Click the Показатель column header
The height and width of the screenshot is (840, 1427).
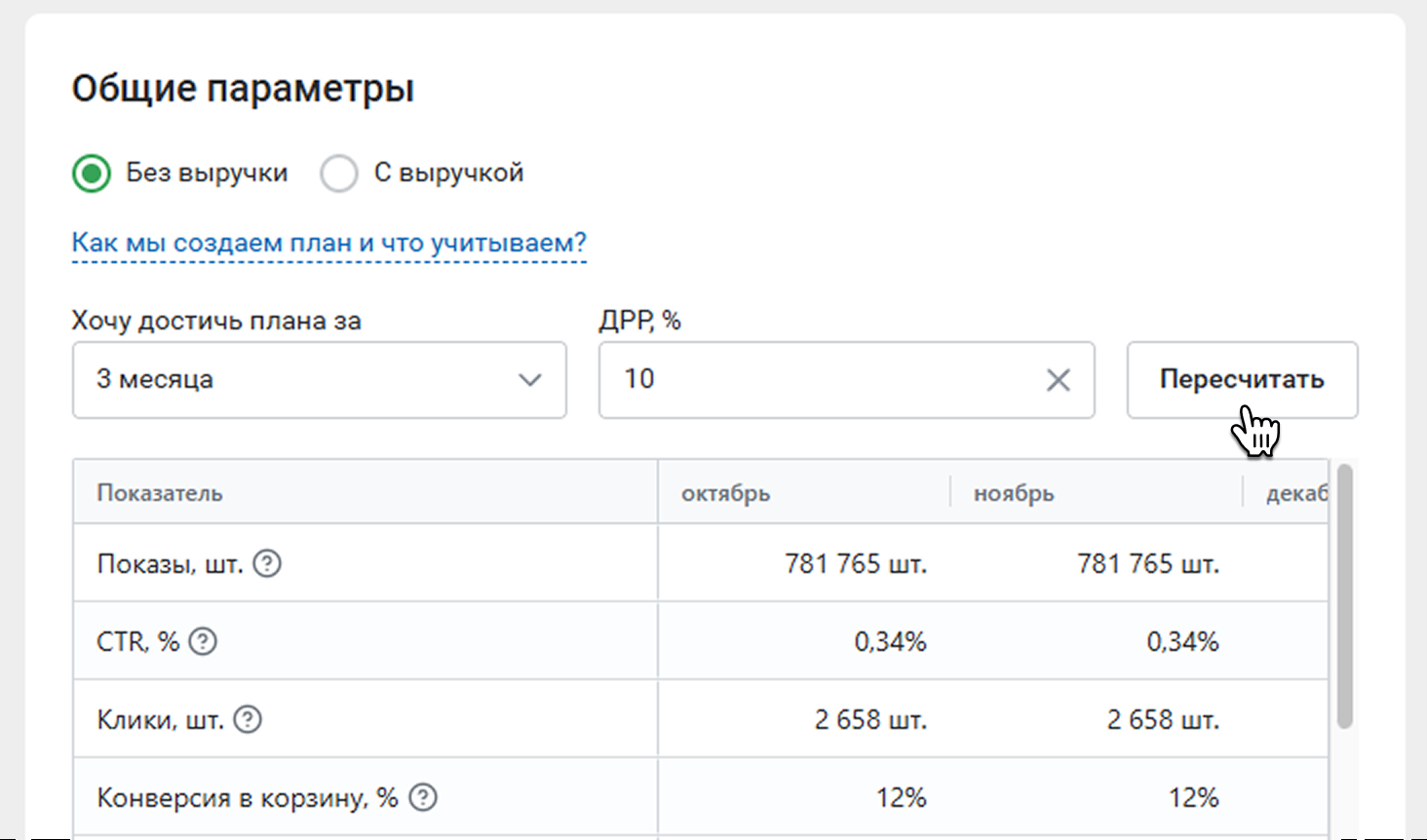tap(160, 493)
